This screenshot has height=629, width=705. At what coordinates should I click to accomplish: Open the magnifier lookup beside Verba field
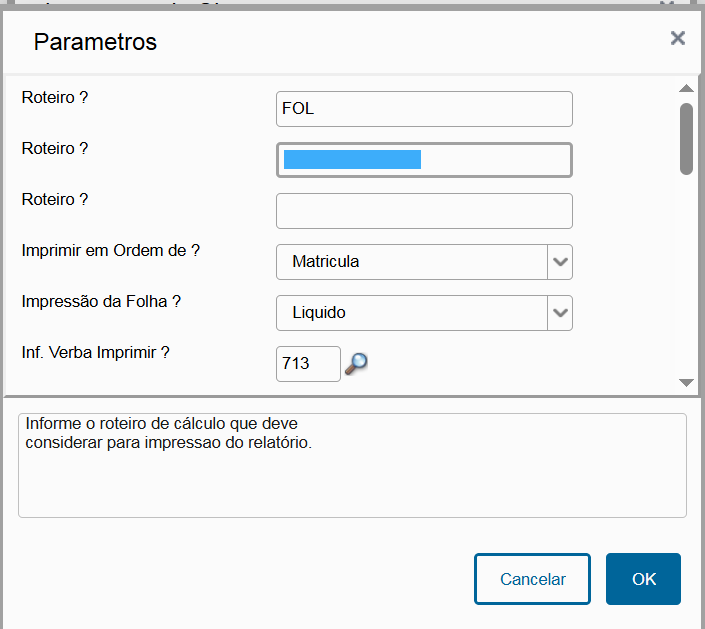pos(356,364)
